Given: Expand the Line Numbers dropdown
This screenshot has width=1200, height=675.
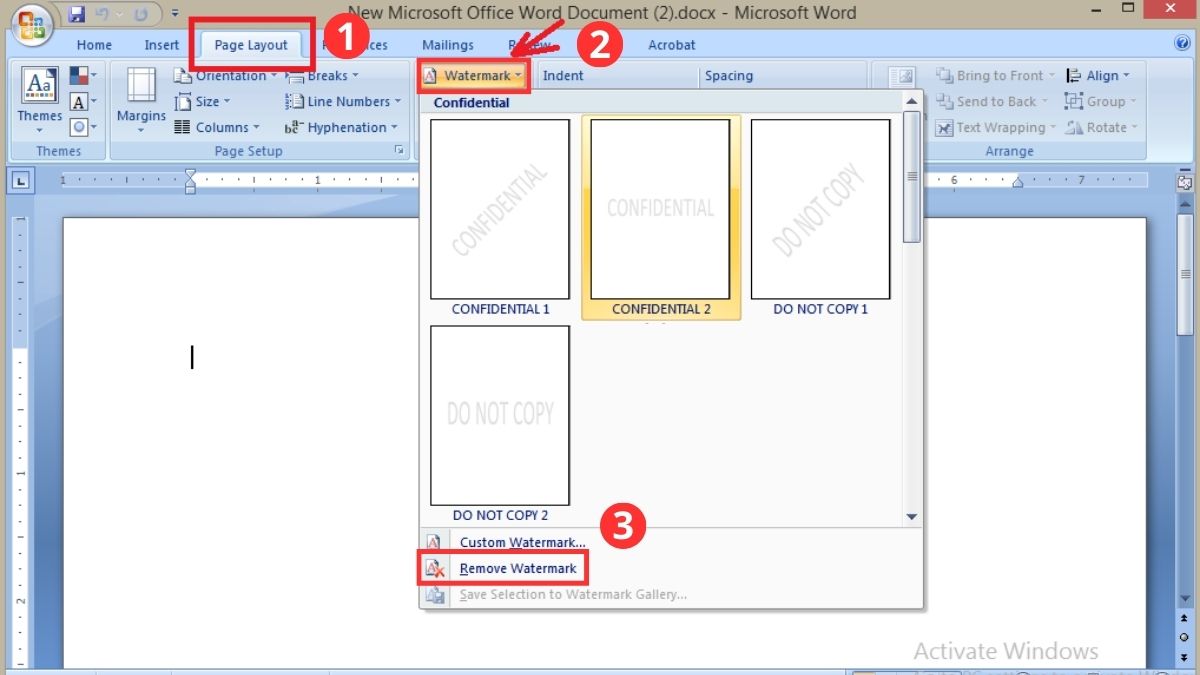Looking at the screenshot, I should point(343,102).
